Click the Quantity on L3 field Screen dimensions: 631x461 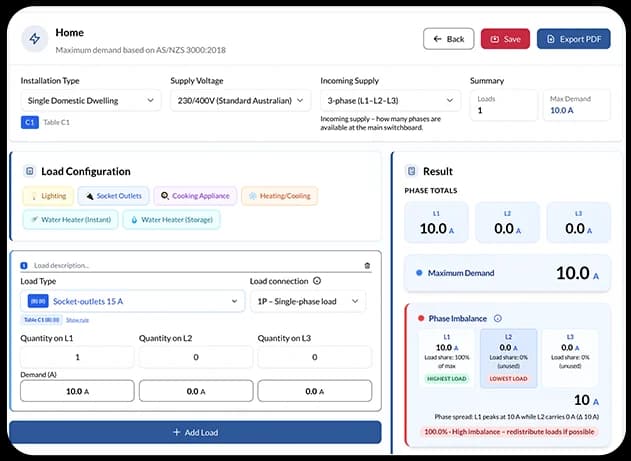click(315, 357)
